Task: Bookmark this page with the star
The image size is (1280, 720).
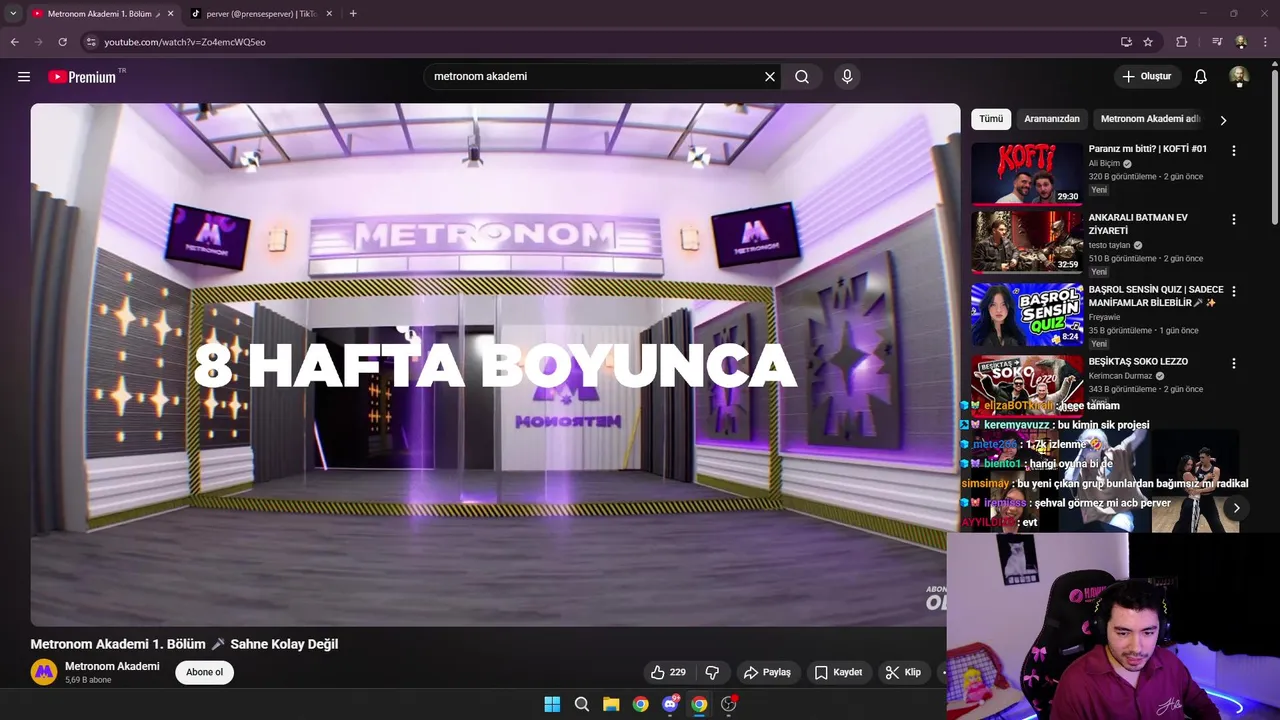Action: click(x=1148, y=42)
